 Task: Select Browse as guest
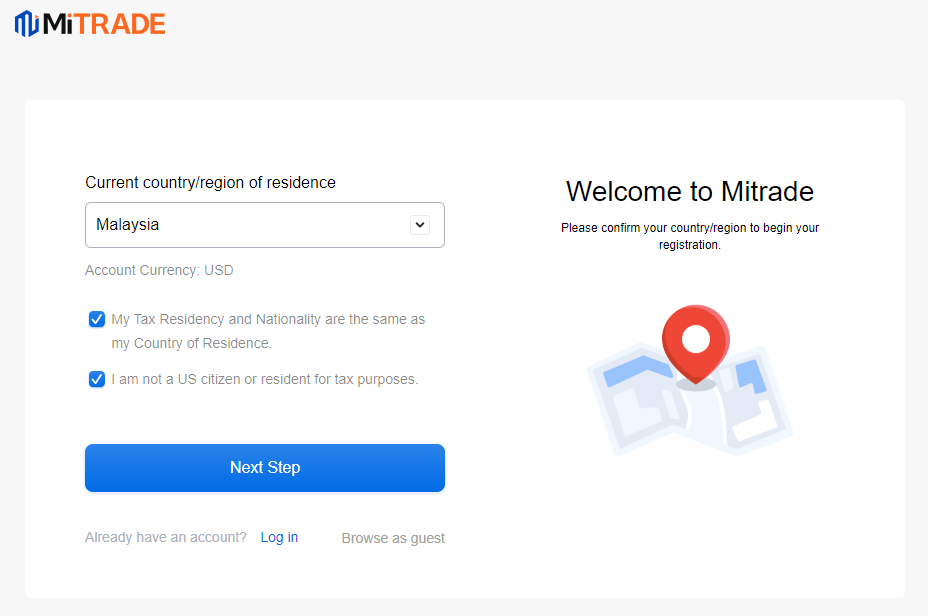coord(393,538)
